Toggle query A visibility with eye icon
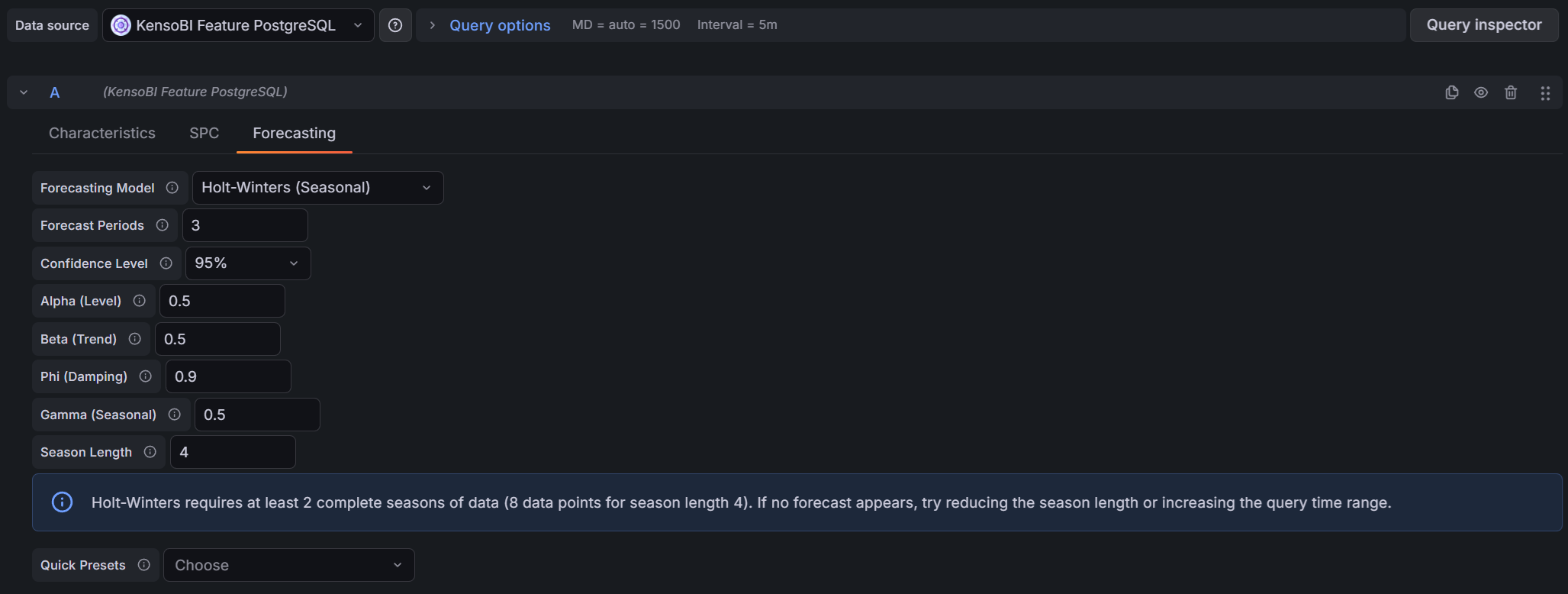This screenshot has width=1568, height=594. coord(1481,92)
